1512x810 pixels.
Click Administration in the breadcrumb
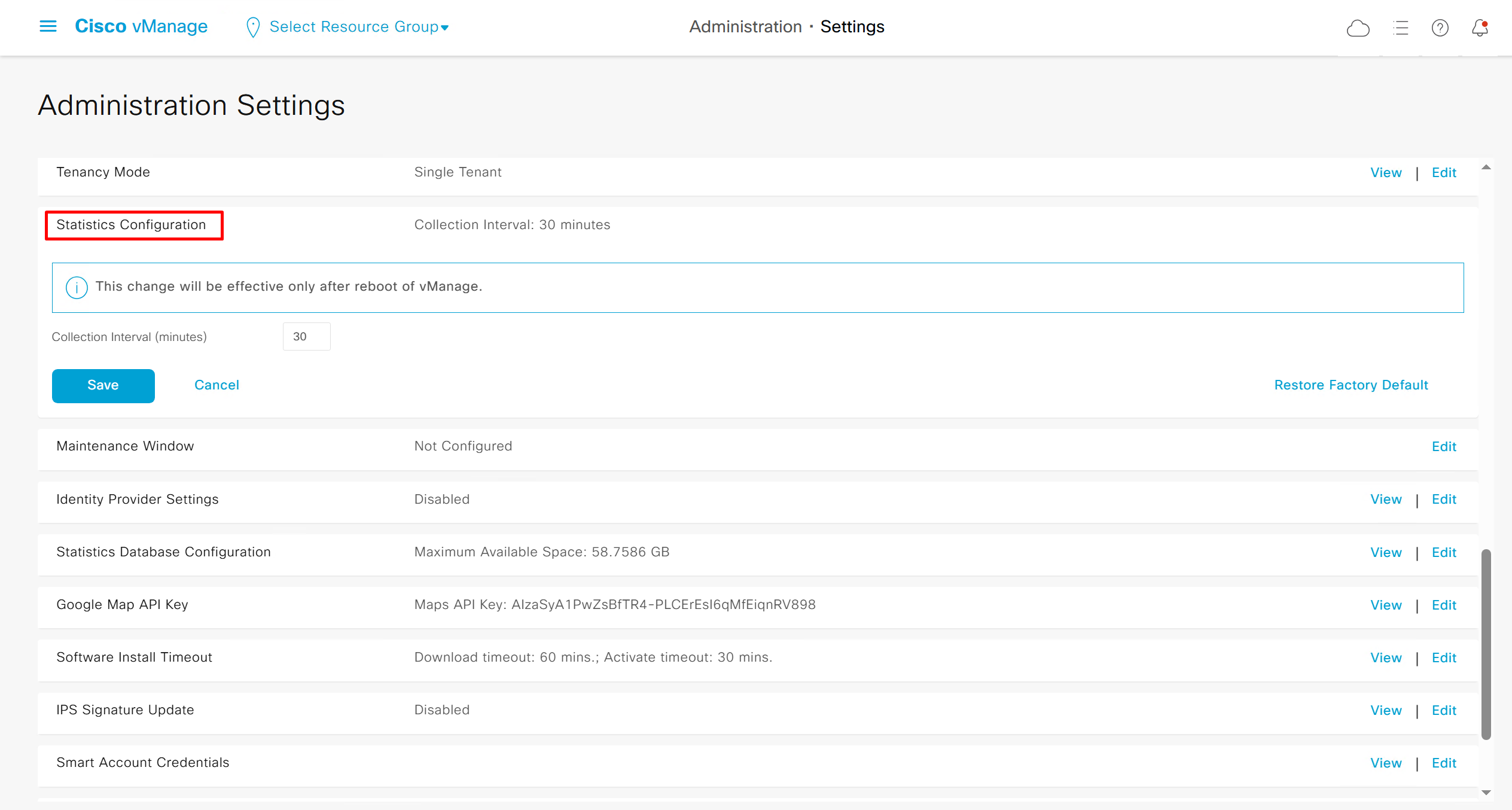(745, 27)
